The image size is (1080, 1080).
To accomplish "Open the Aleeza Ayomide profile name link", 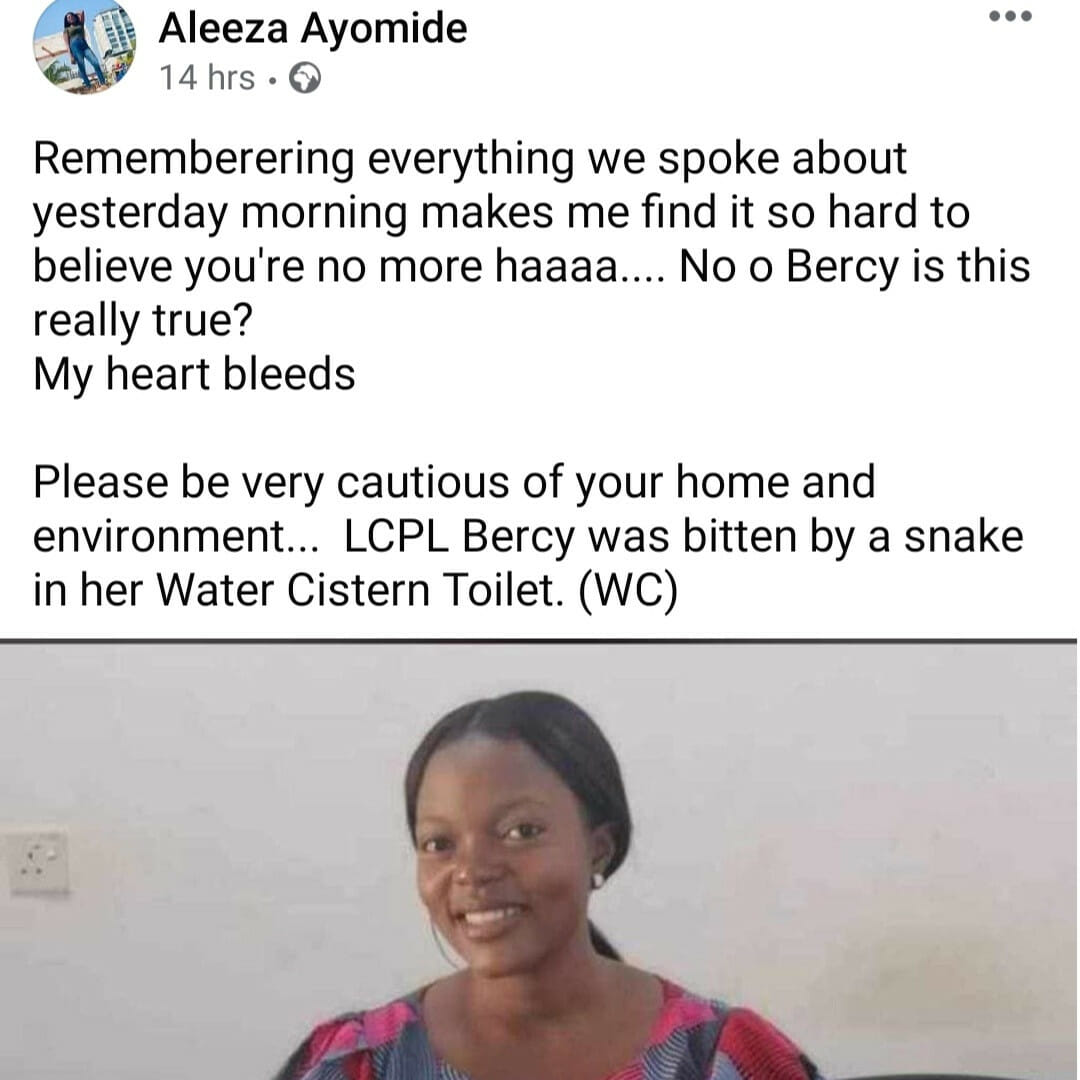I will click(312, 28).
